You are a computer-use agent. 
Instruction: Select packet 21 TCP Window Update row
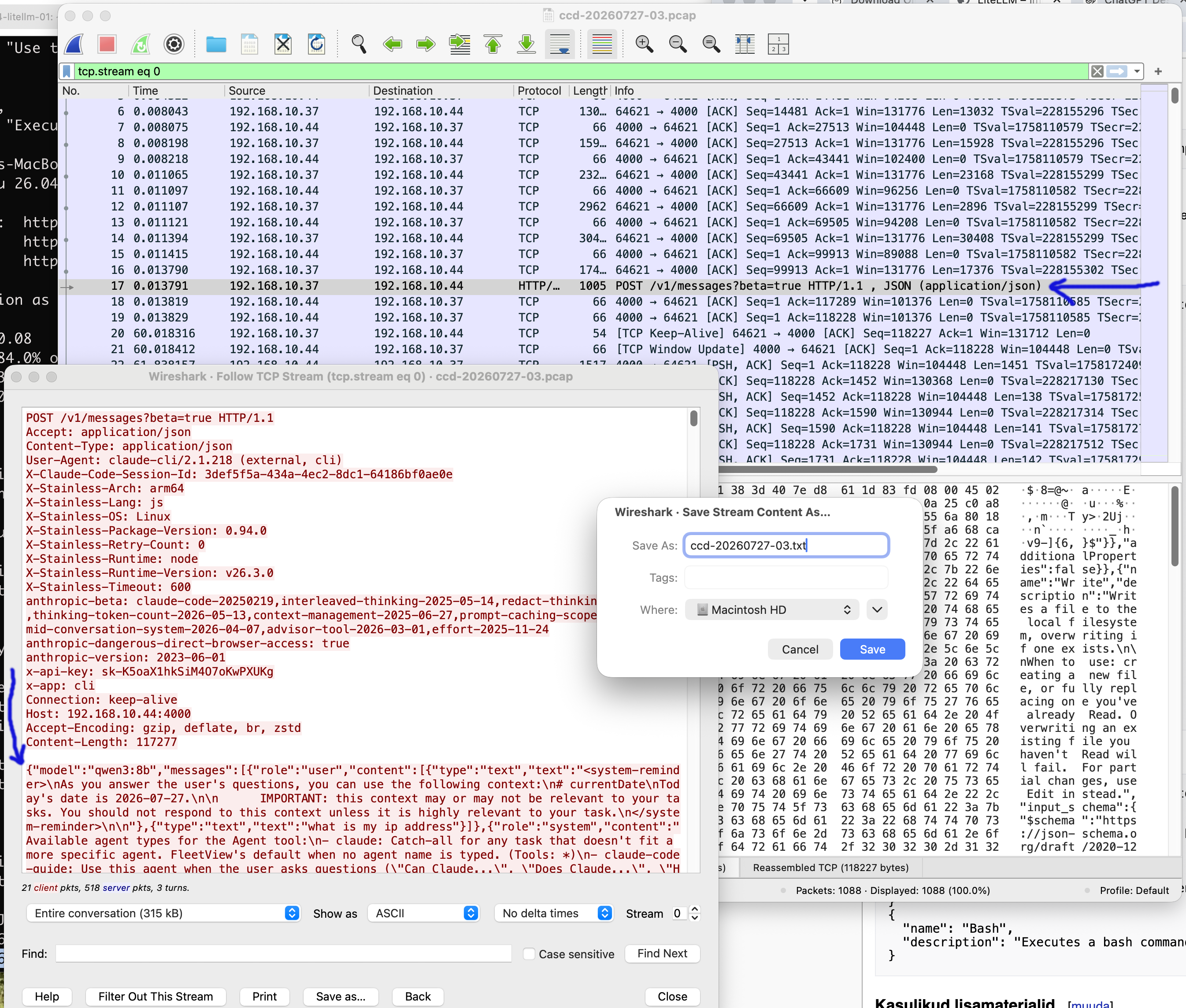coord(600,349)
